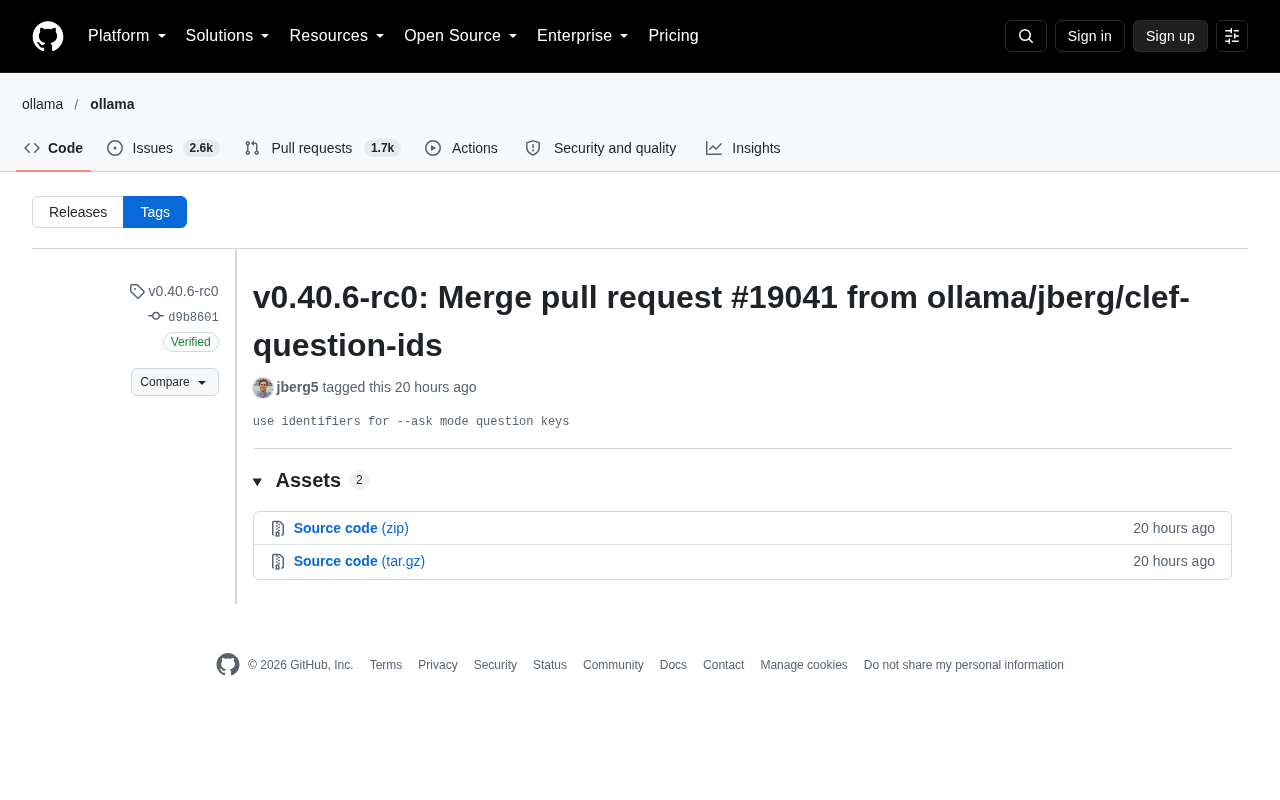
Task: Open the footer Community link
Action: 613,665
